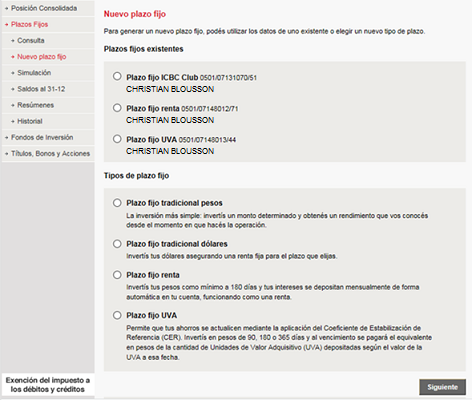This screenshot has height=400, width=472.
Task: Select Plazo fijo renta type radio
Action: tap(117, 275)
